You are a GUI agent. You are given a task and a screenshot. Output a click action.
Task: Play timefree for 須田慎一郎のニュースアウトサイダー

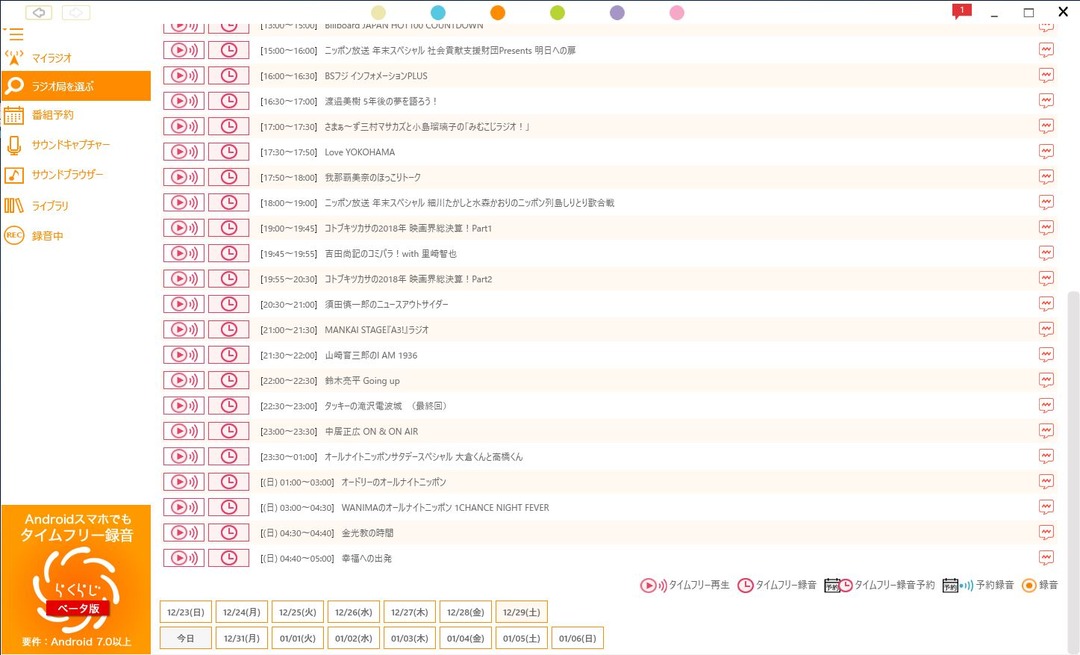click(184, 304)
